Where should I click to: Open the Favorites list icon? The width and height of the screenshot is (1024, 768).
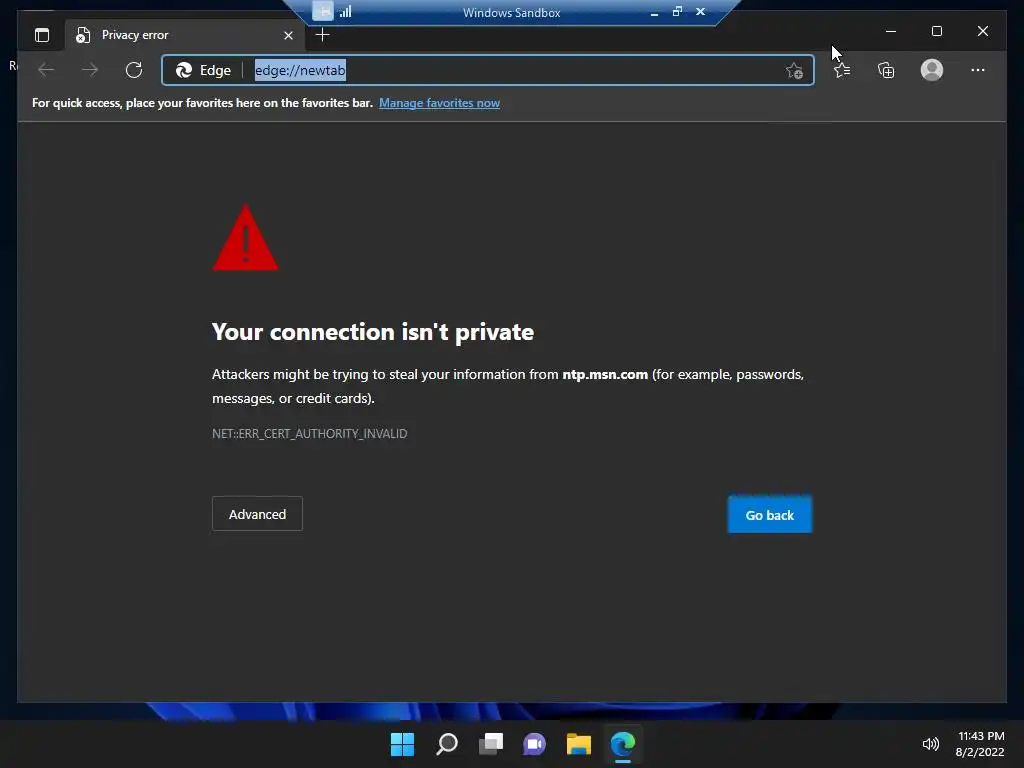842,70
